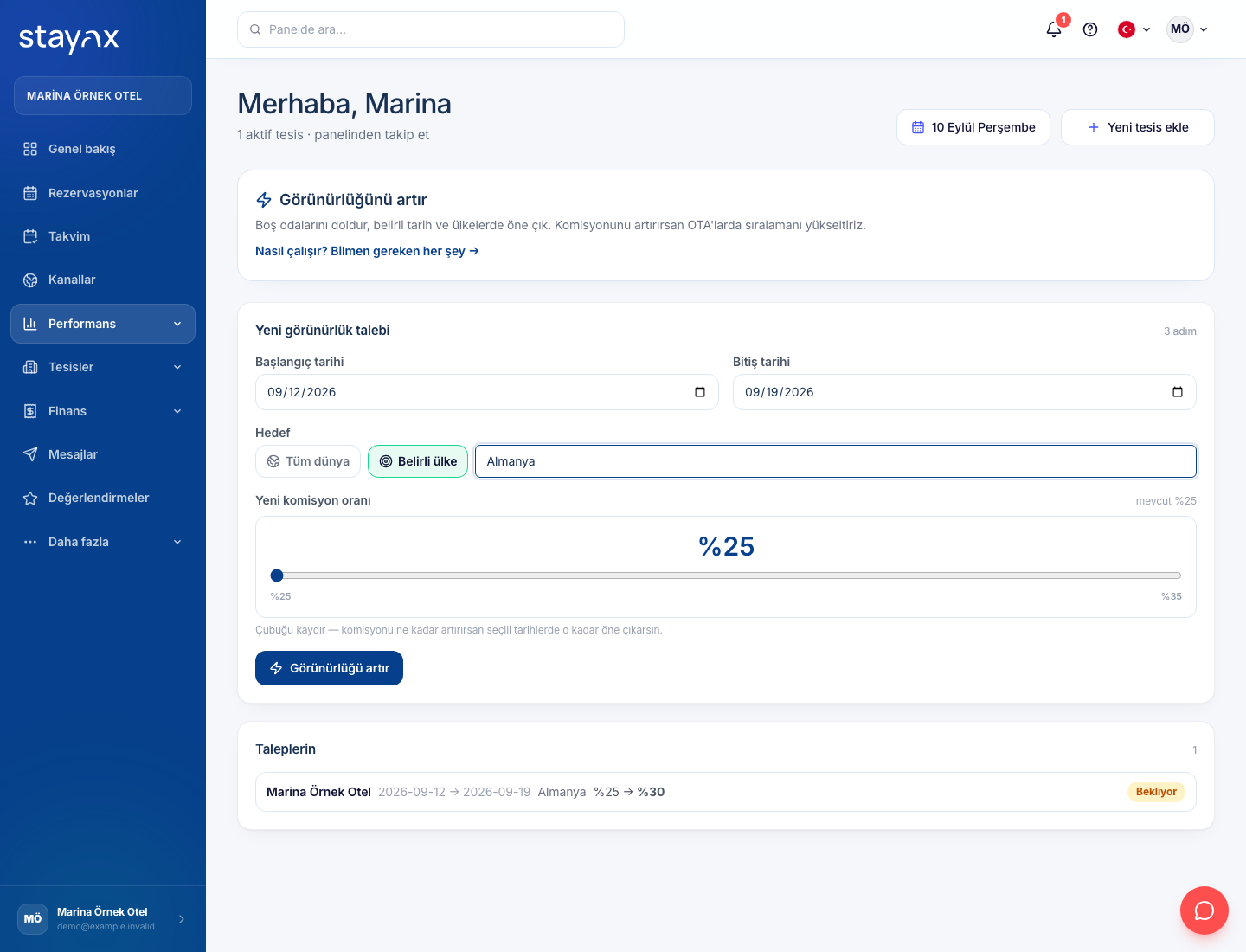Open start date calendar picker icon
The height and width of the screenshot is (952, 1246).
click(700, 392)
